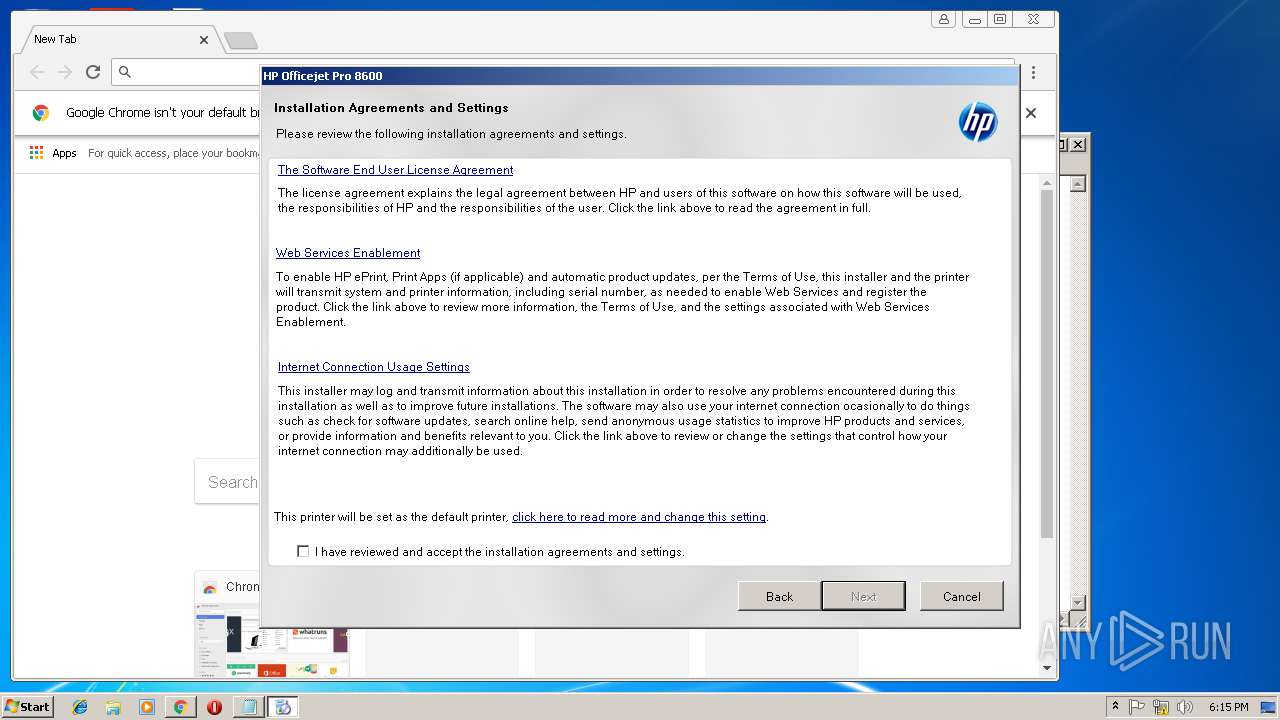Cancel the HP Officejet installation
Screen dimensions: 1280x720
pyautogui.click(x=961, y=596)
